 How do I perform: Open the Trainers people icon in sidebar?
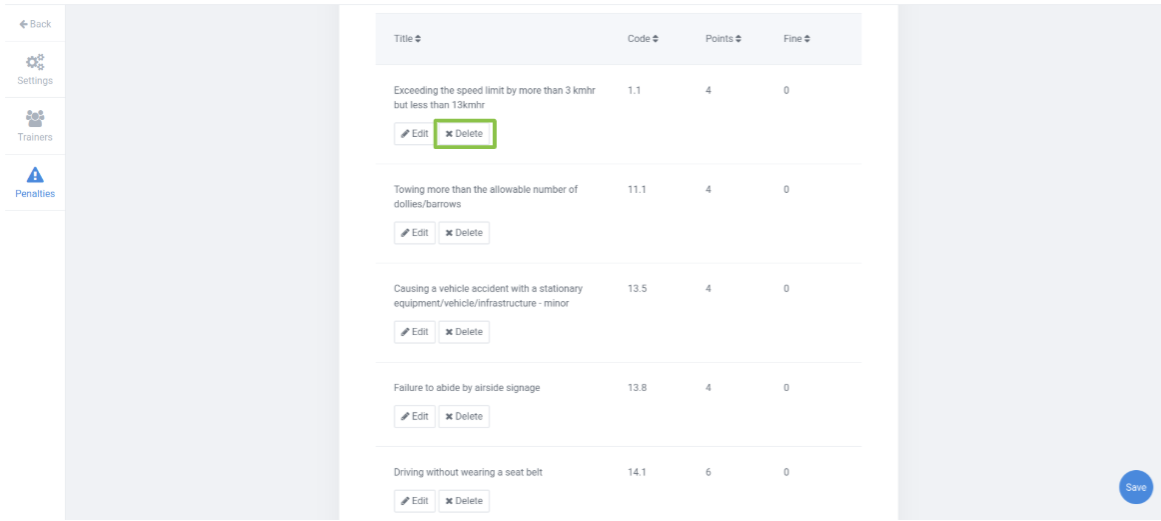pos(35,118)
